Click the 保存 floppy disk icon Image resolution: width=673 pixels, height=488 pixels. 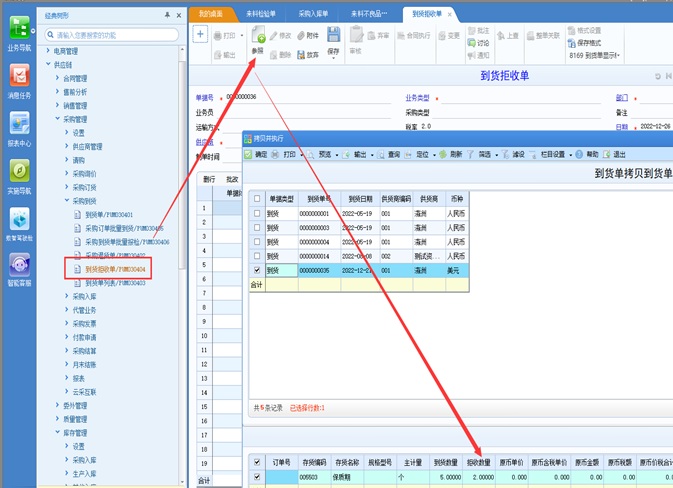(333, 34)
